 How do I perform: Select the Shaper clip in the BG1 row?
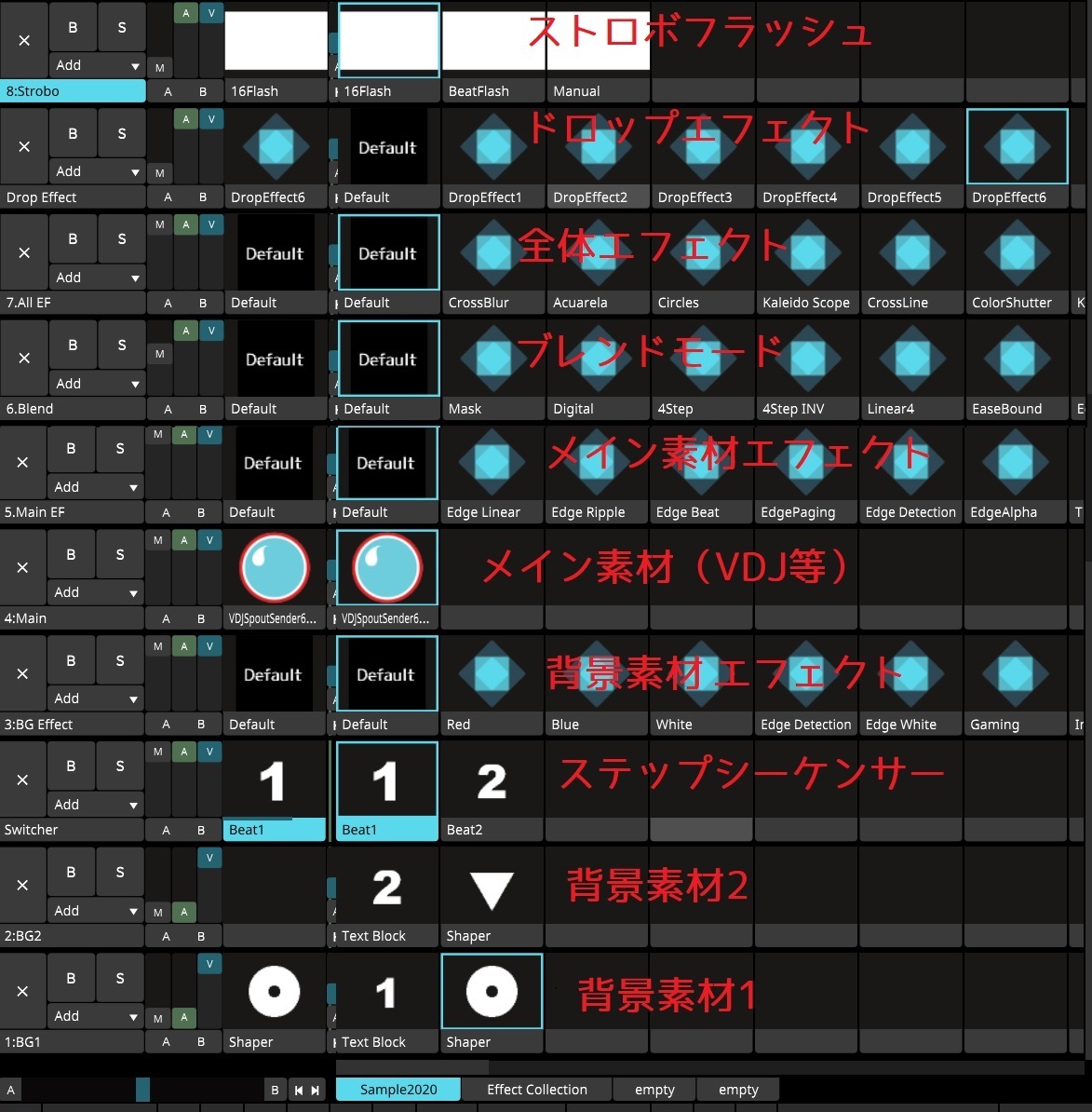(492, 990)
